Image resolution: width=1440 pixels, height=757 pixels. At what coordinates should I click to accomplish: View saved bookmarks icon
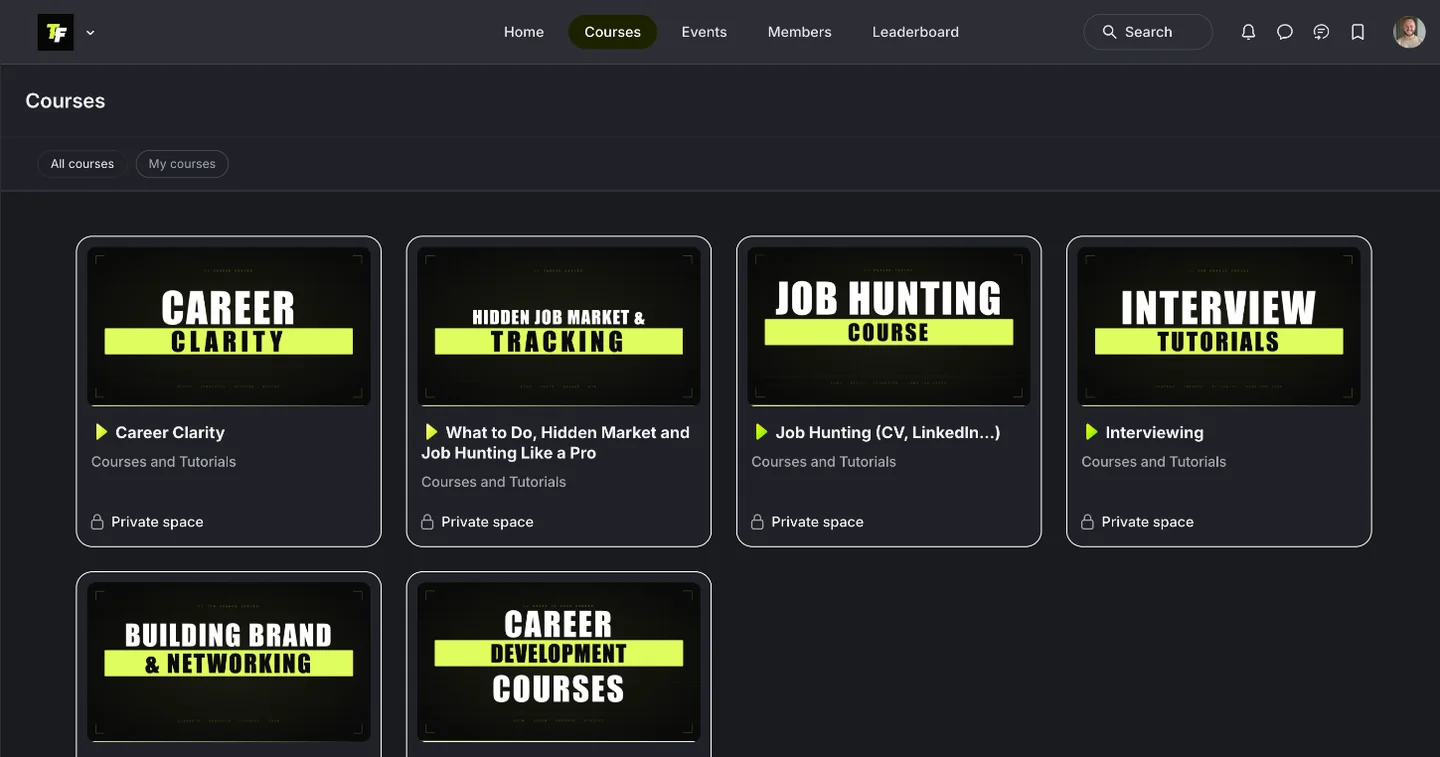pos(1358,32)
